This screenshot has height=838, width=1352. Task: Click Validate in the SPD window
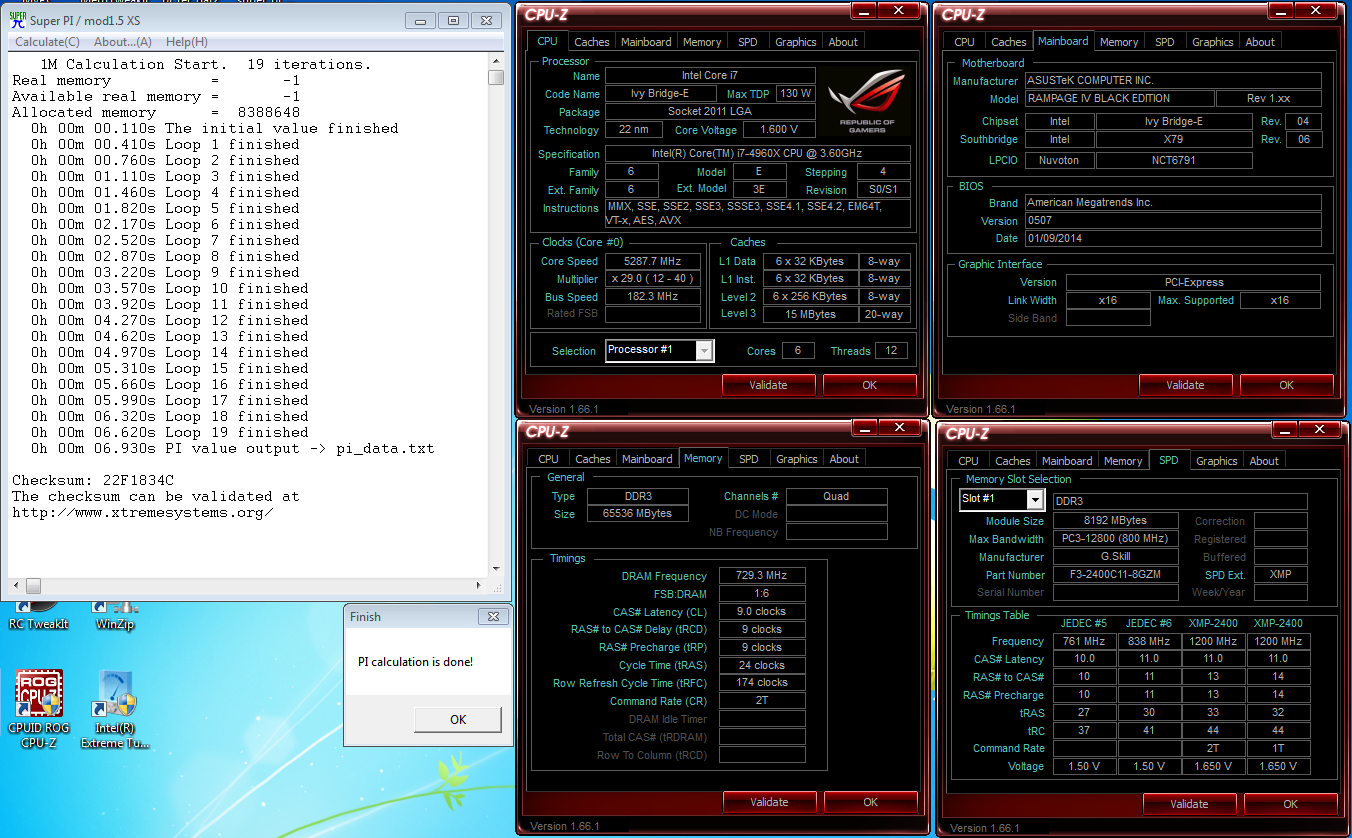(x=1189, y=804)
